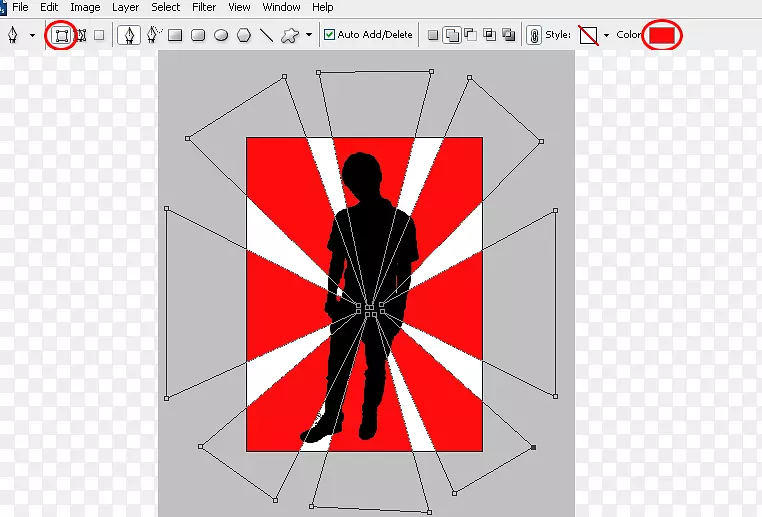Select the Line shape tool
762x517 pixels.
pos(267,35)
